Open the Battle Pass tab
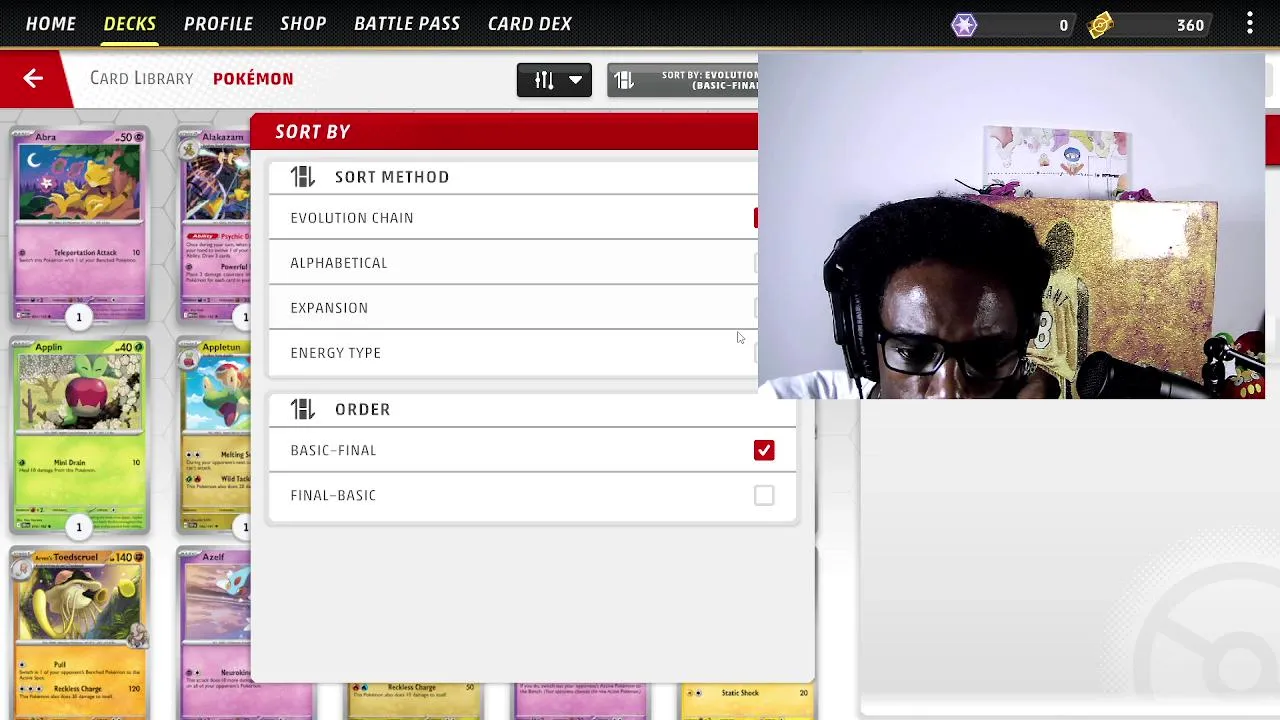The width and height of the screenshot is (1280, 720). click(407, 23)
